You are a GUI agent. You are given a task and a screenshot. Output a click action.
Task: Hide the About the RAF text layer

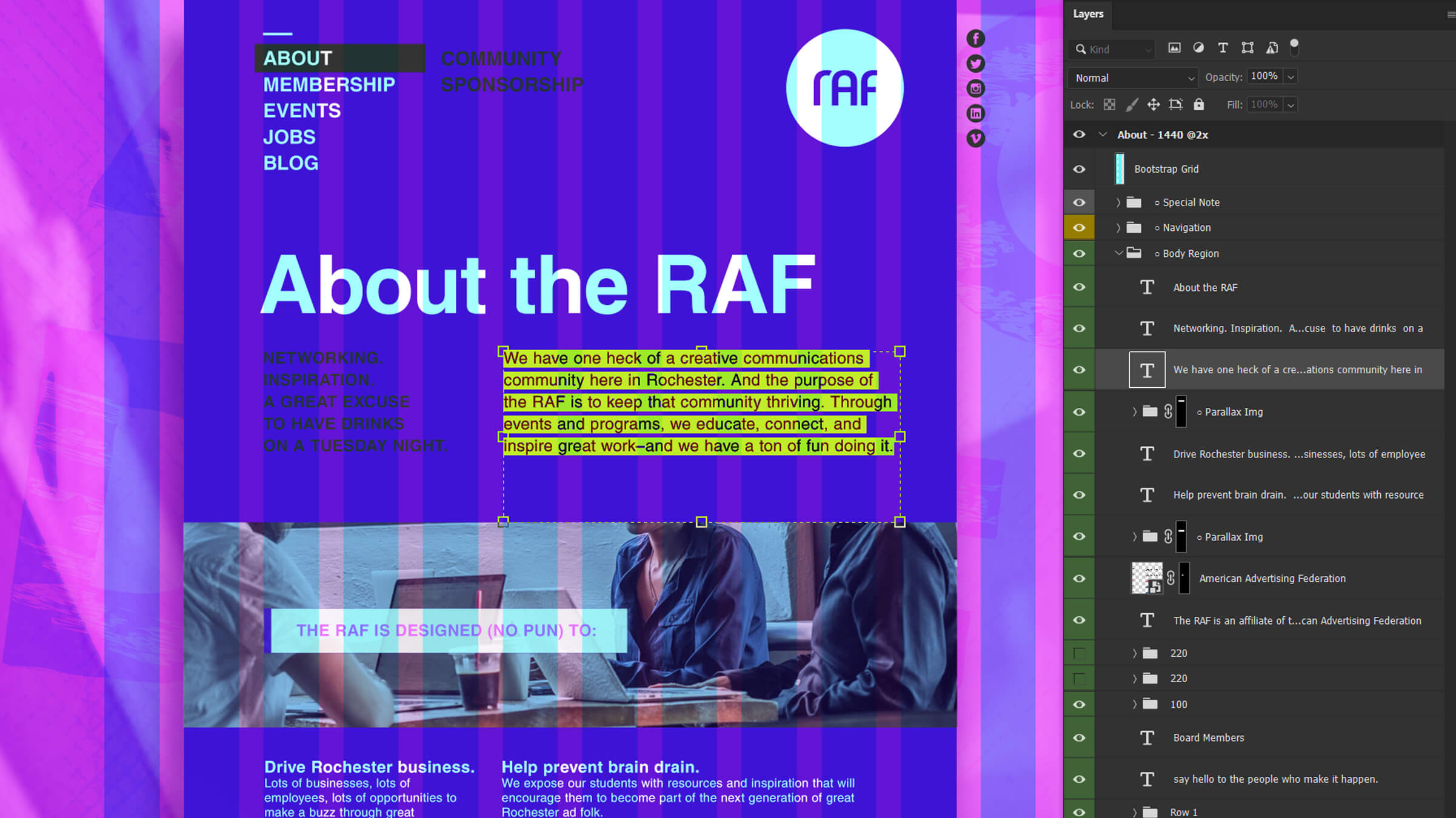tap(1079, 287)
